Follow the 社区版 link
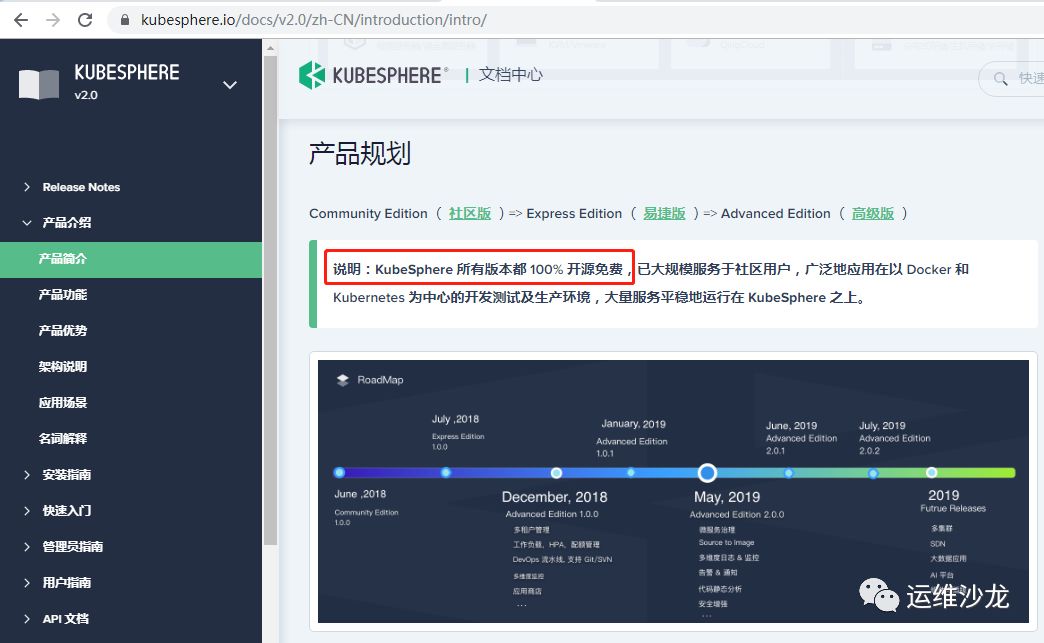Image resolution: width=1044 pixels, height=643 pixels. click(x=469, y=214)
